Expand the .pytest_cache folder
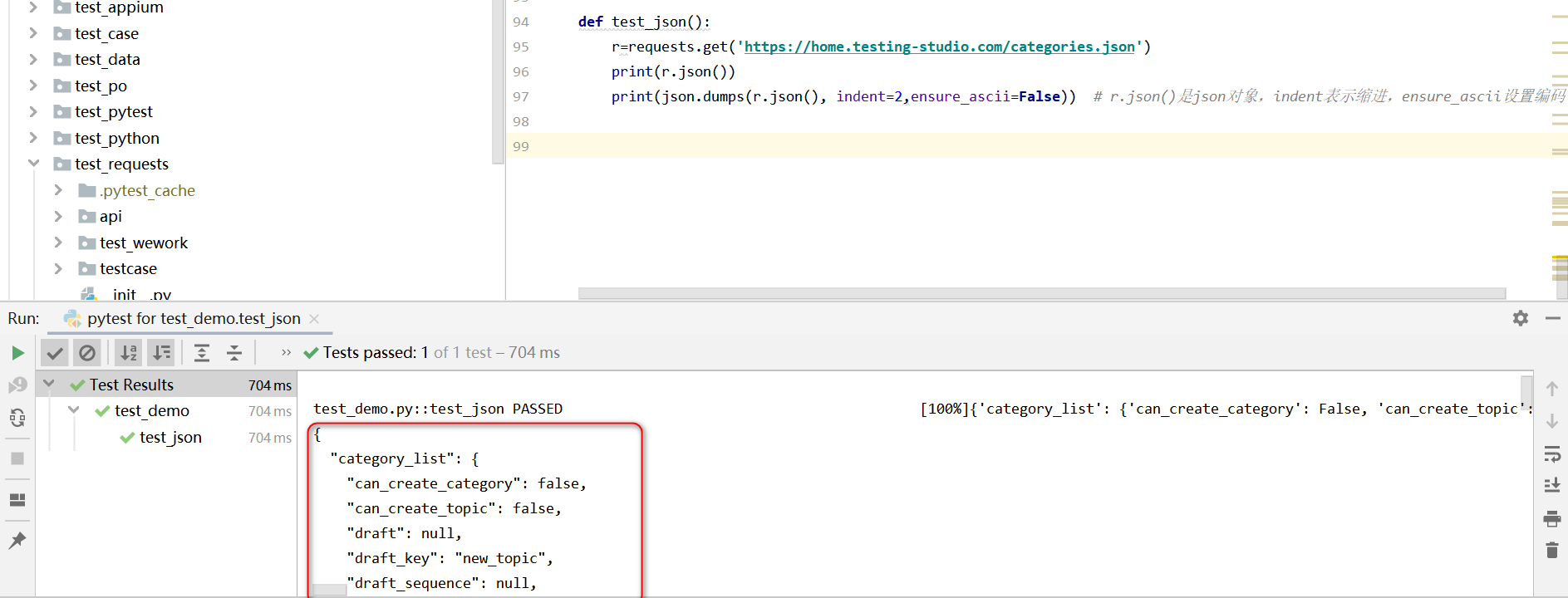This screenshot has width=1568, height=598. (58, 190)
